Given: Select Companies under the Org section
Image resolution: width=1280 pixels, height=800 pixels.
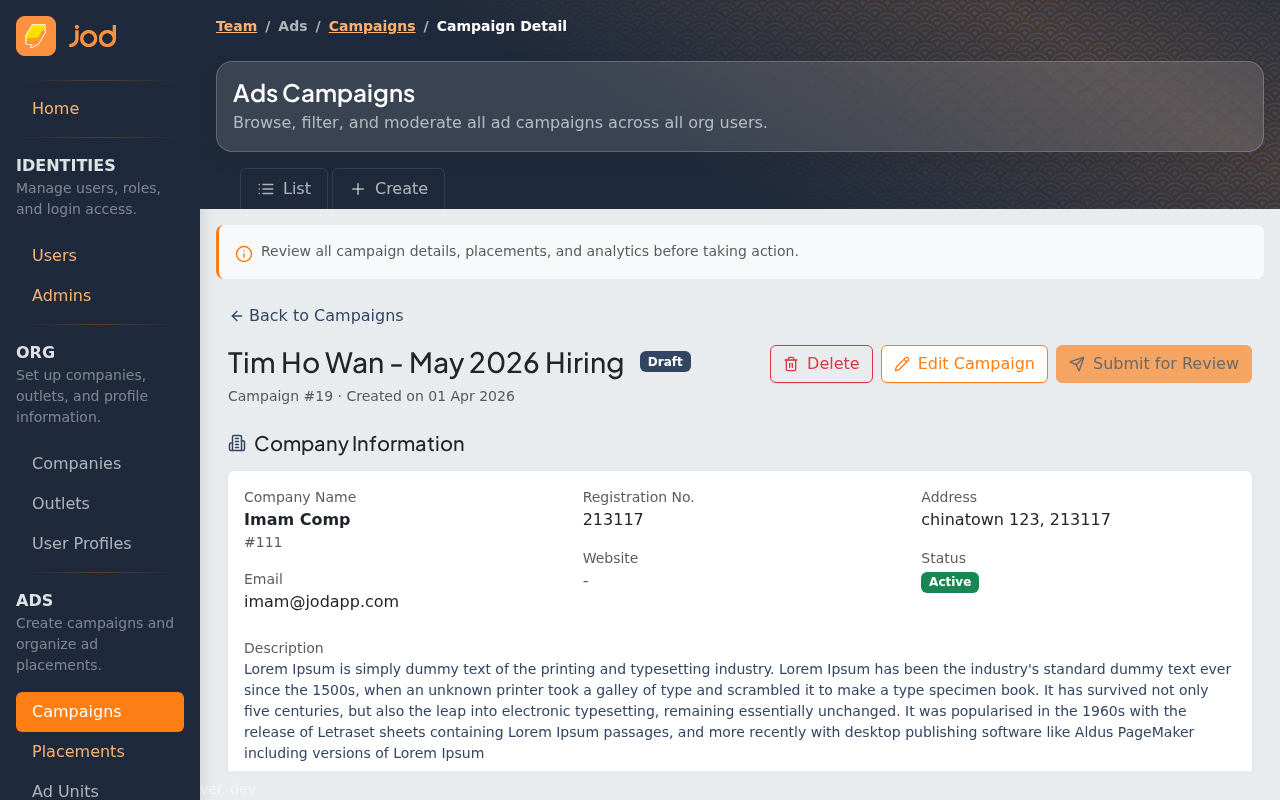Looking at the screenshot, I should (x=76, y=463).
